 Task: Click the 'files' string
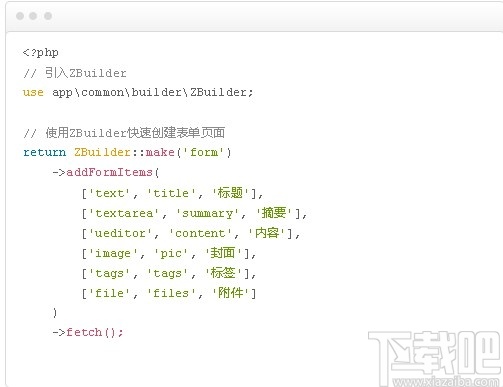pos(171,293)
